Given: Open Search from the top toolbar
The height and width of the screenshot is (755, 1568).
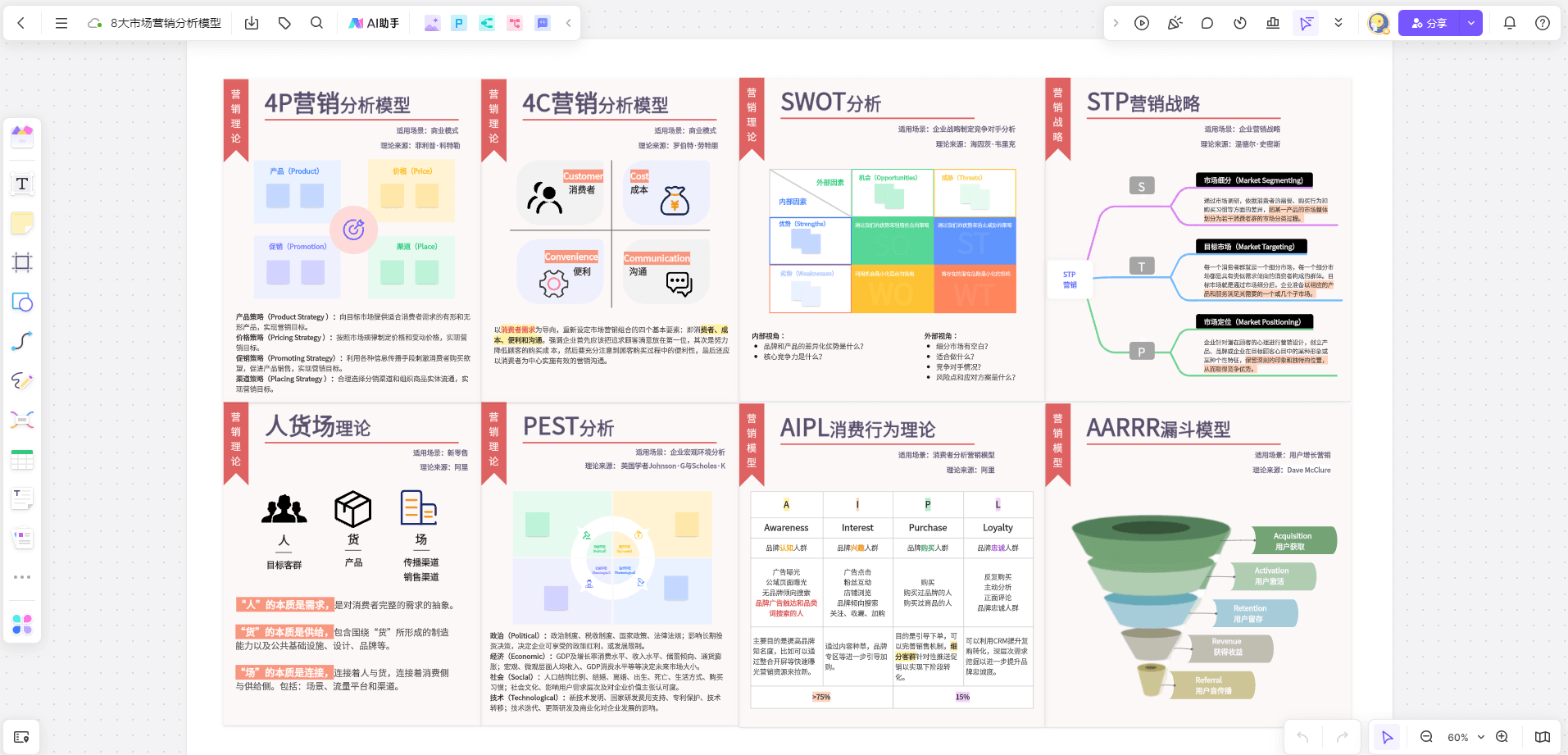Looking at the screenshot, I should [316, 23].
